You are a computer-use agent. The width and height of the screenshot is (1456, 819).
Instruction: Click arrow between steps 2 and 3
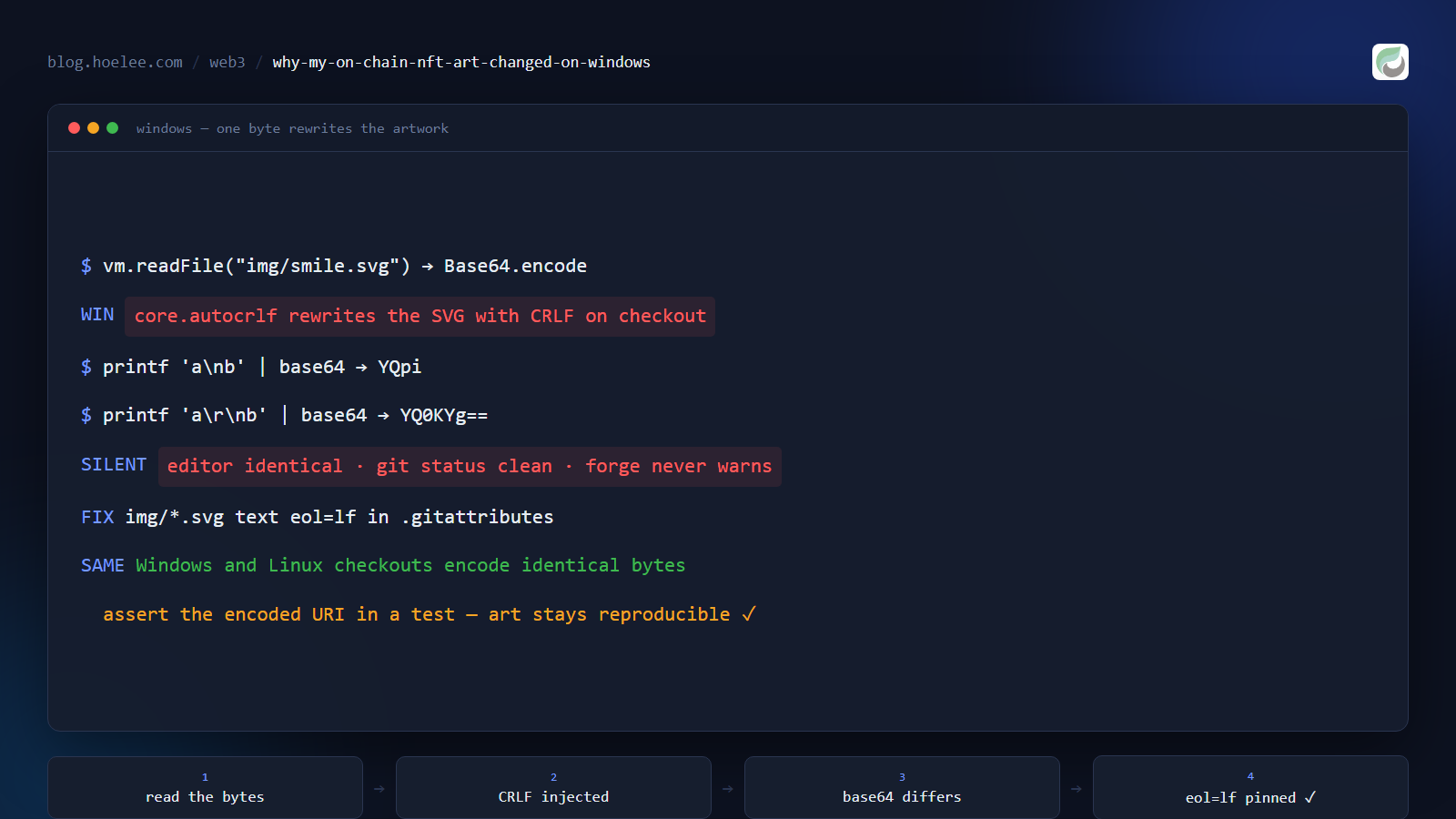click(727, 789)
